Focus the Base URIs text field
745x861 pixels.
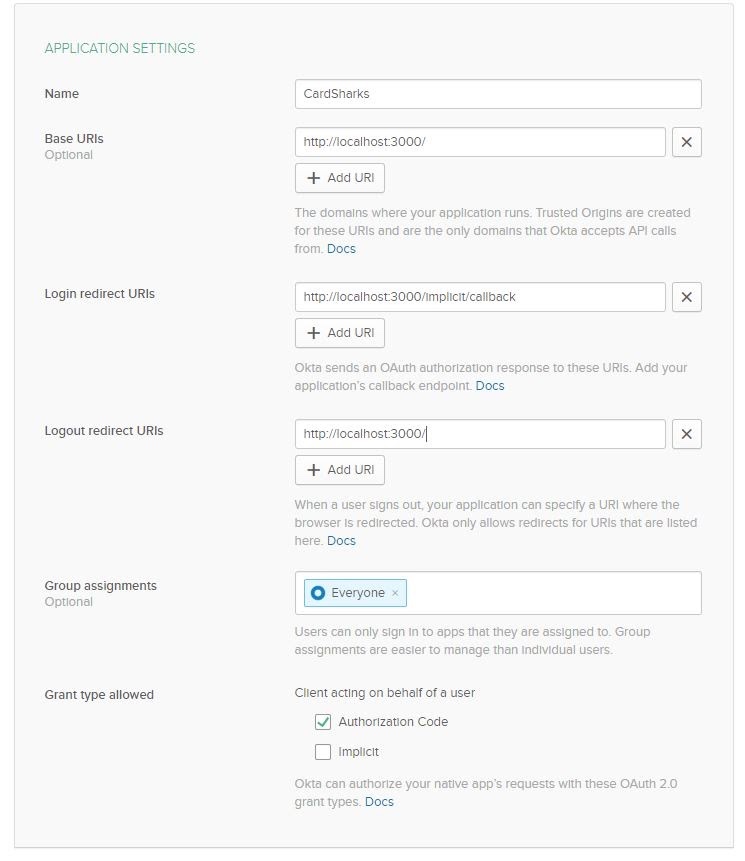[x=480, y=142]
